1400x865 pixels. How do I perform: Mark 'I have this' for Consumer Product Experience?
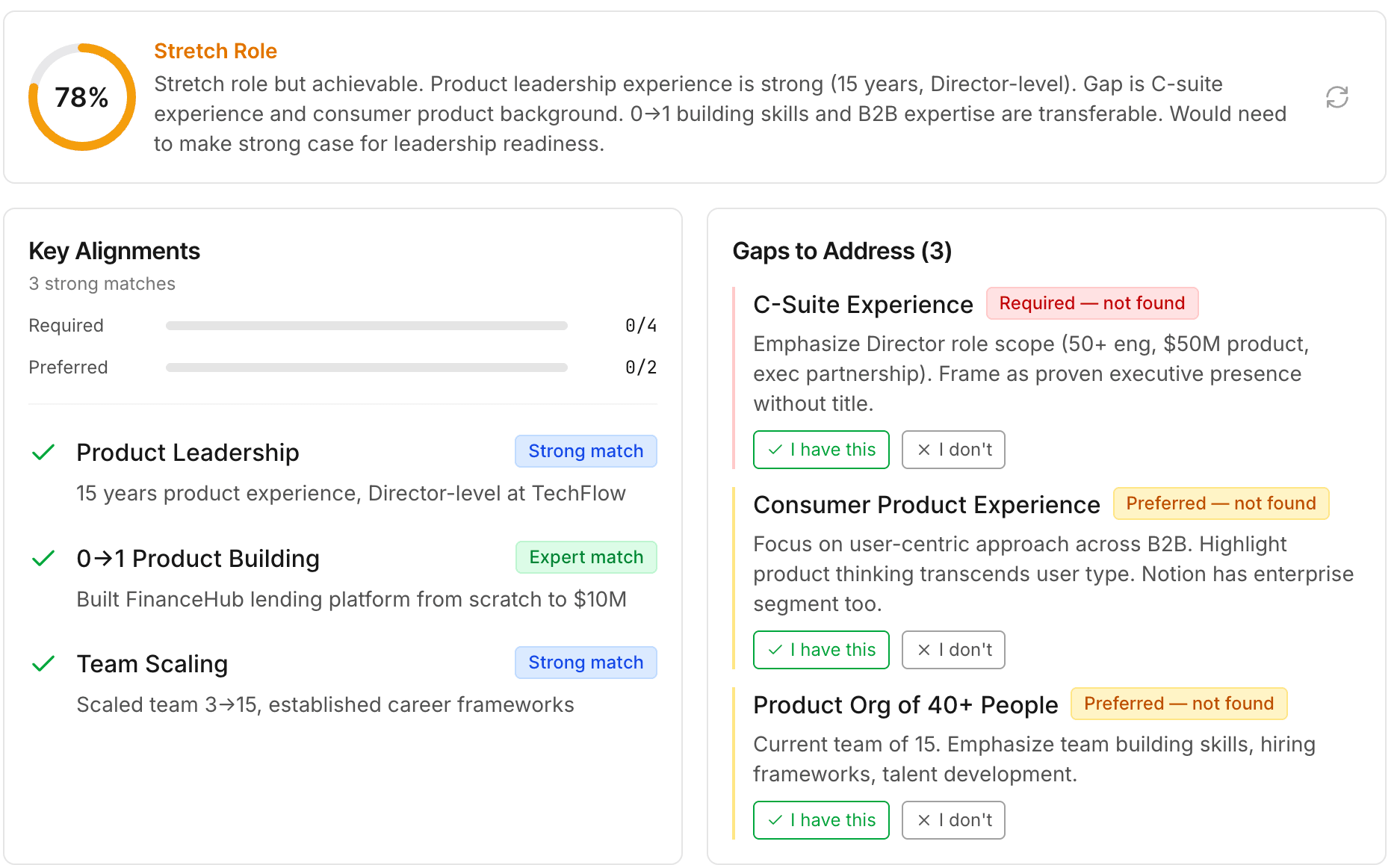tap(821, 650)
